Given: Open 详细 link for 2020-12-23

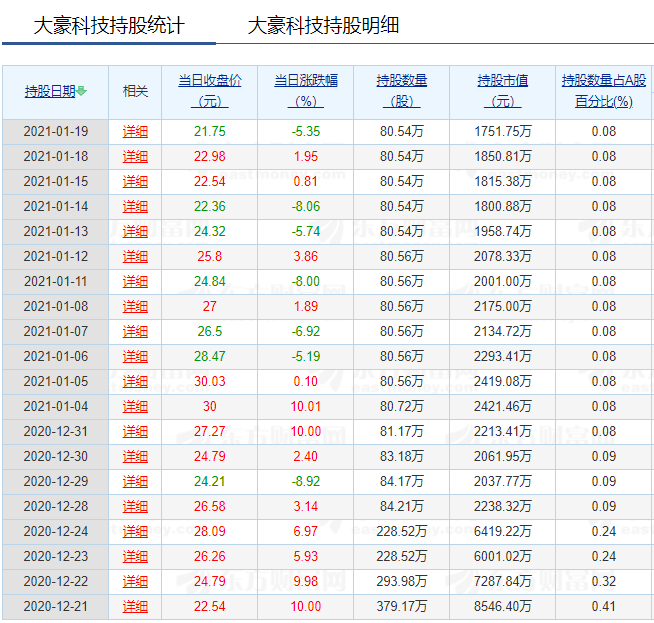Looking at the screenshot, I should tap(135, 557).
